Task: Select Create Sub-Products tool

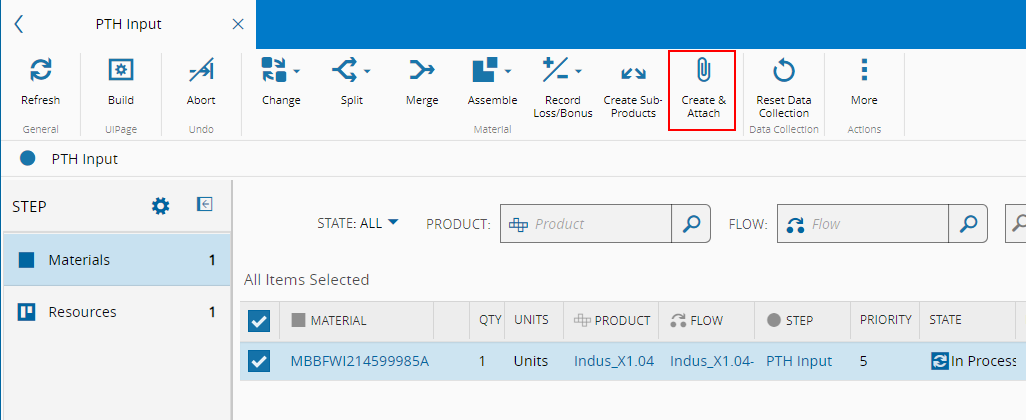Action: tap(633, 73)
